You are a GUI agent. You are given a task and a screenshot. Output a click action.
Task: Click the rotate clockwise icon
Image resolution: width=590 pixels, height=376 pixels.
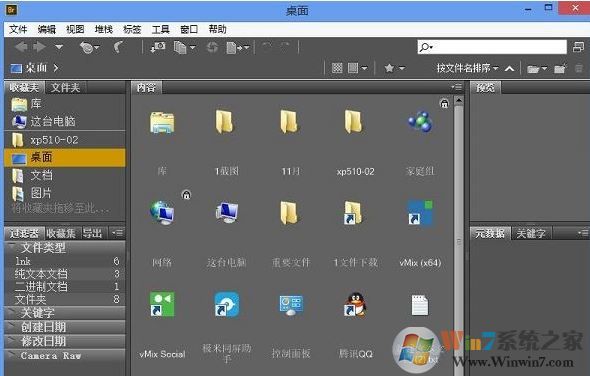286,47
